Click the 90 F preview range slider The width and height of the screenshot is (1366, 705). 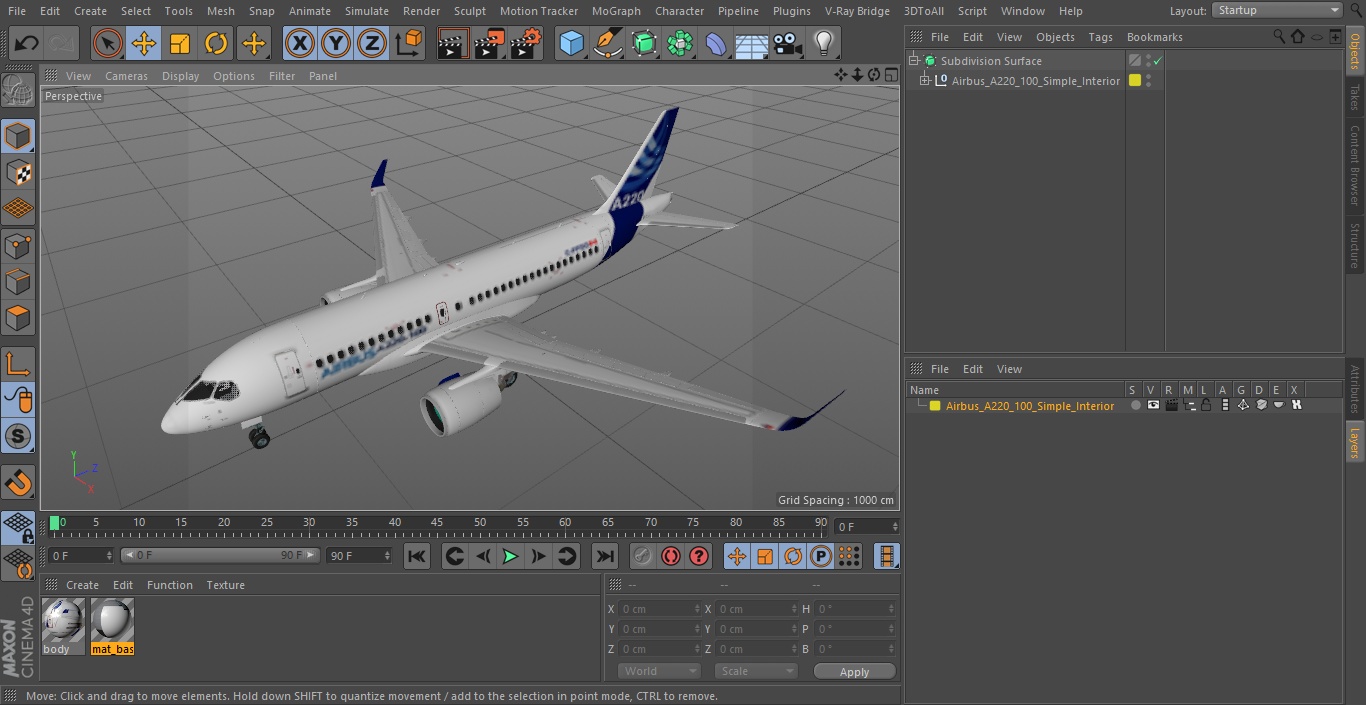point(220,555)
